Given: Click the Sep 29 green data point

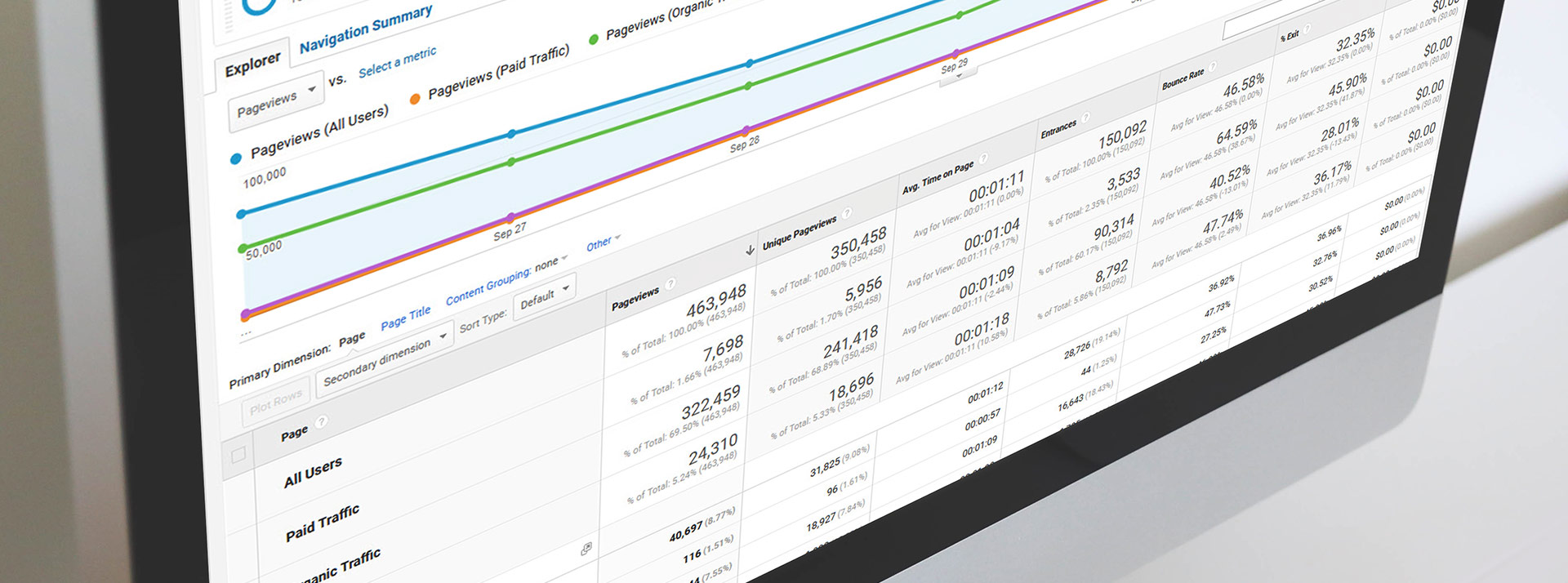Looking at the screenshot, I should click(x=960, y=15).
